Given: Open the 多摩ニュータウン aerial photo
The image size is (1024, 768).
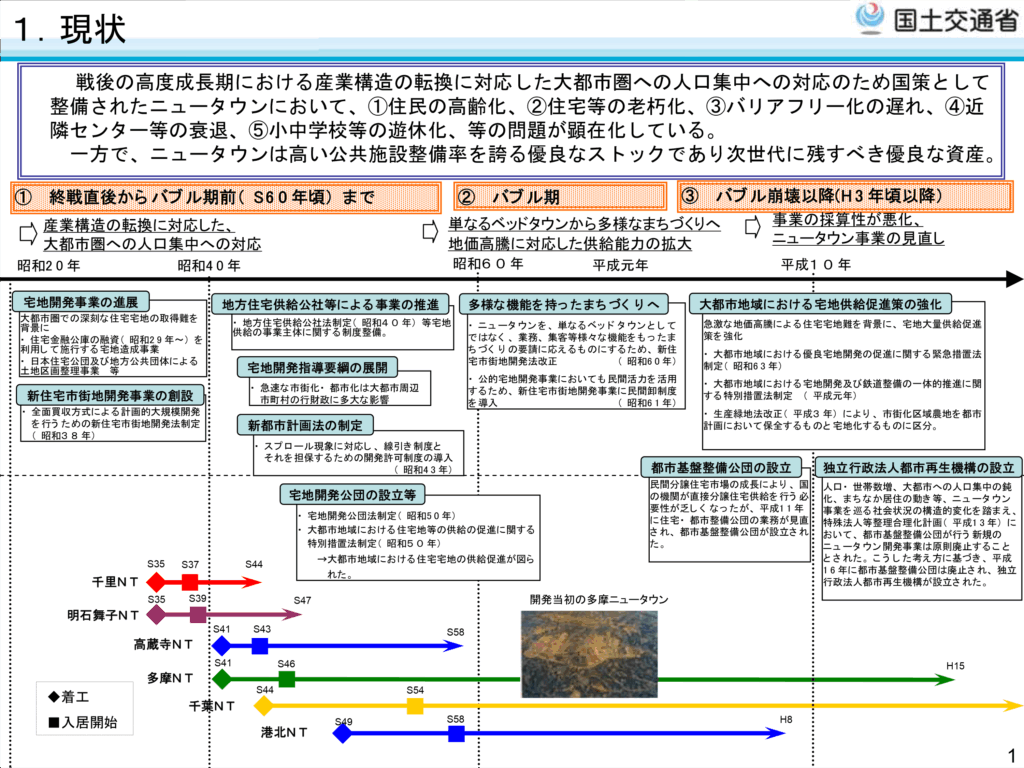Looking at the screenshot, I should click(589, 653).
